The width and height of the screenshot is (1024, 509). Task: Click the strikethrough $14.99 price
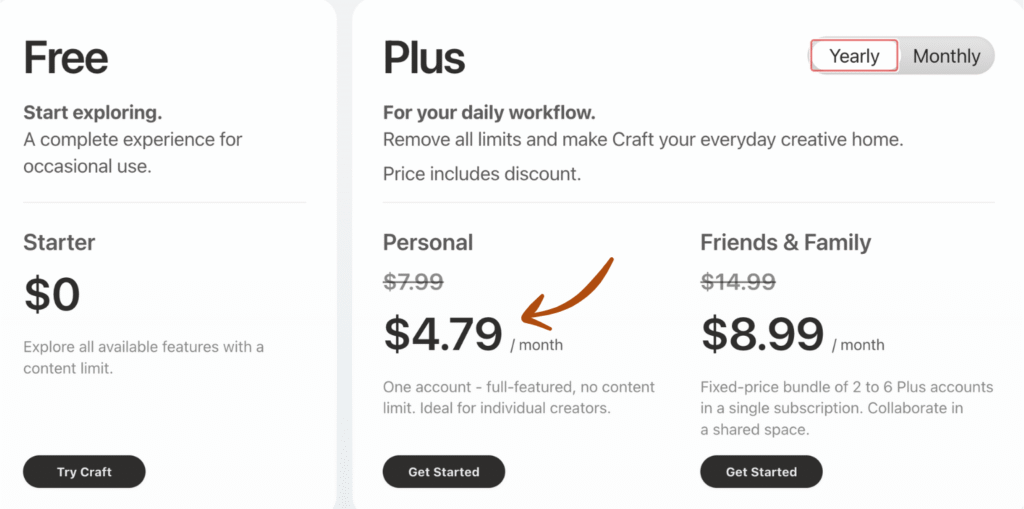pyautogui.click(x=738, y=282)
